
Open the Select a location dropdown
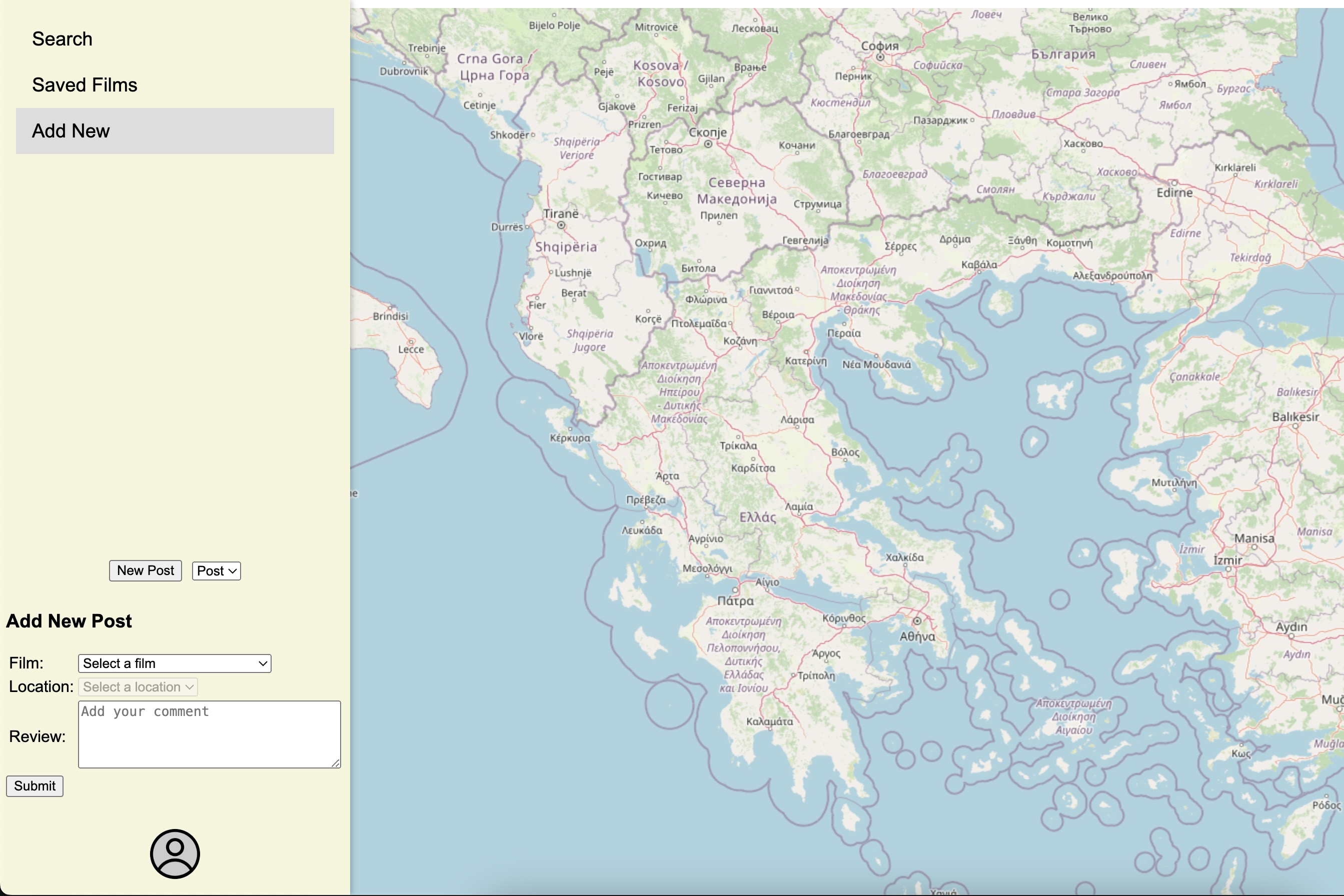point(138,687)
